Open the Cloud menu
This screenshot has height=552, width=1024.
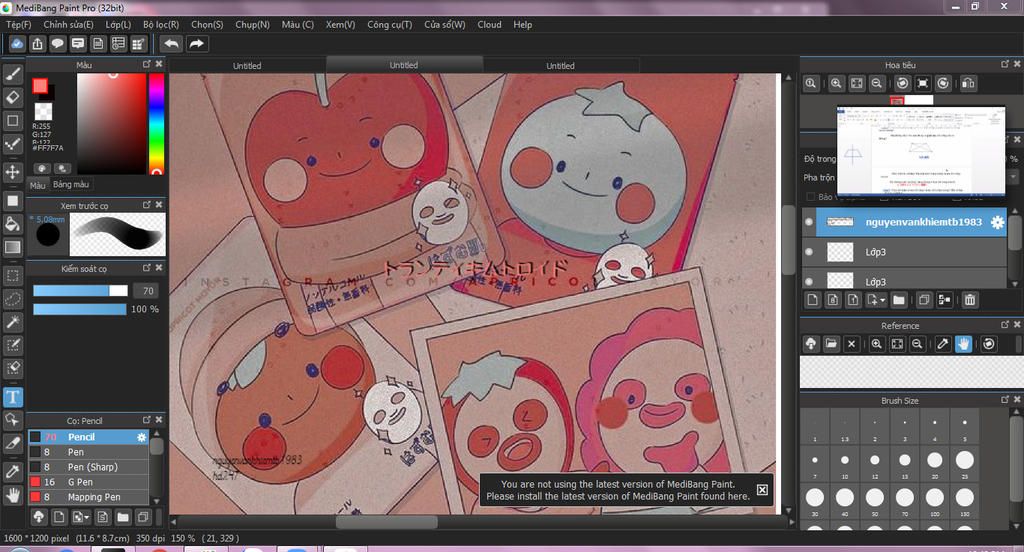(x=489, y=25)
